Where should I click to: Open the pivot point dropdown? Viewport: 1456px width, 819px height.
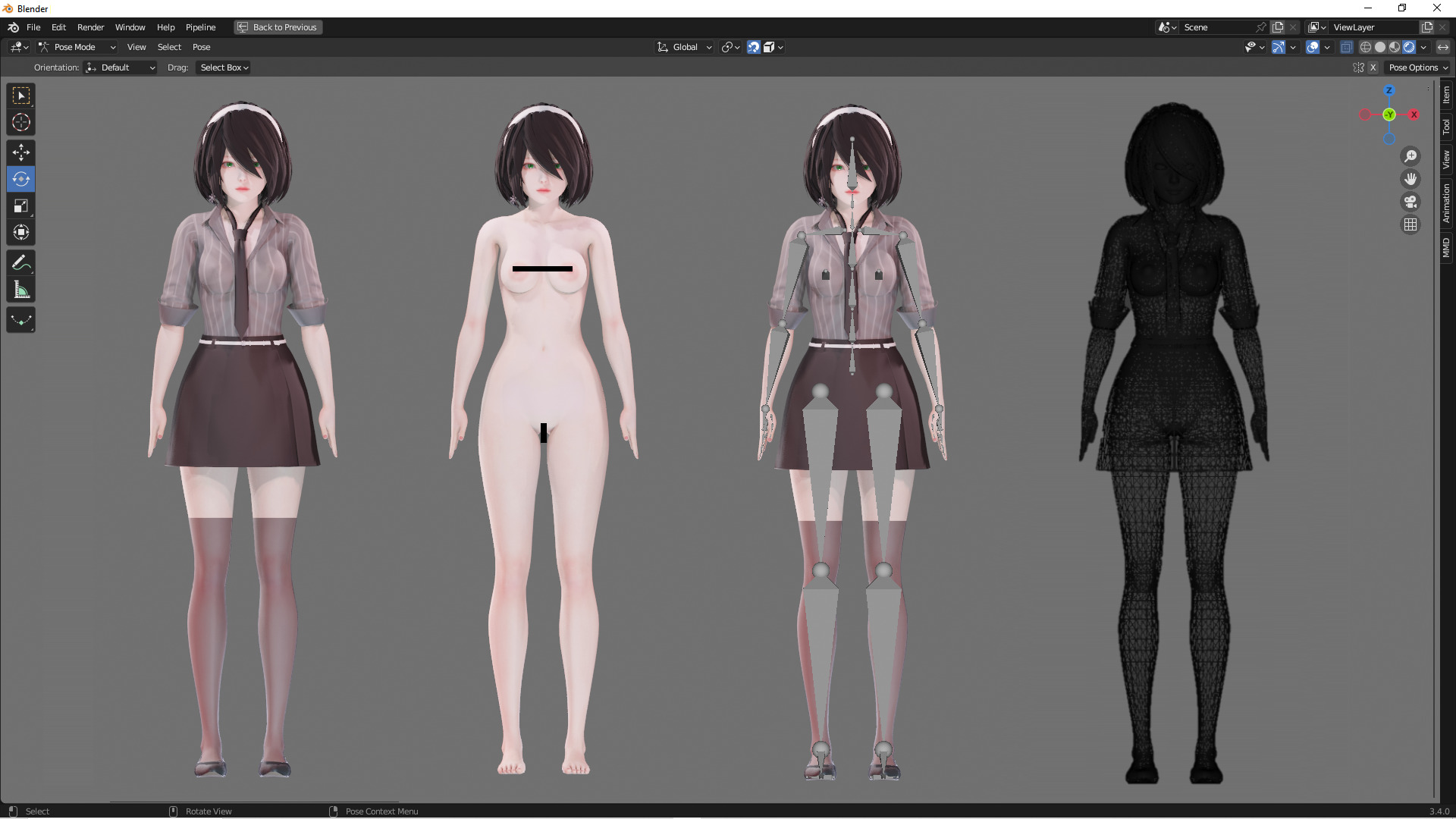coord(731,47)
